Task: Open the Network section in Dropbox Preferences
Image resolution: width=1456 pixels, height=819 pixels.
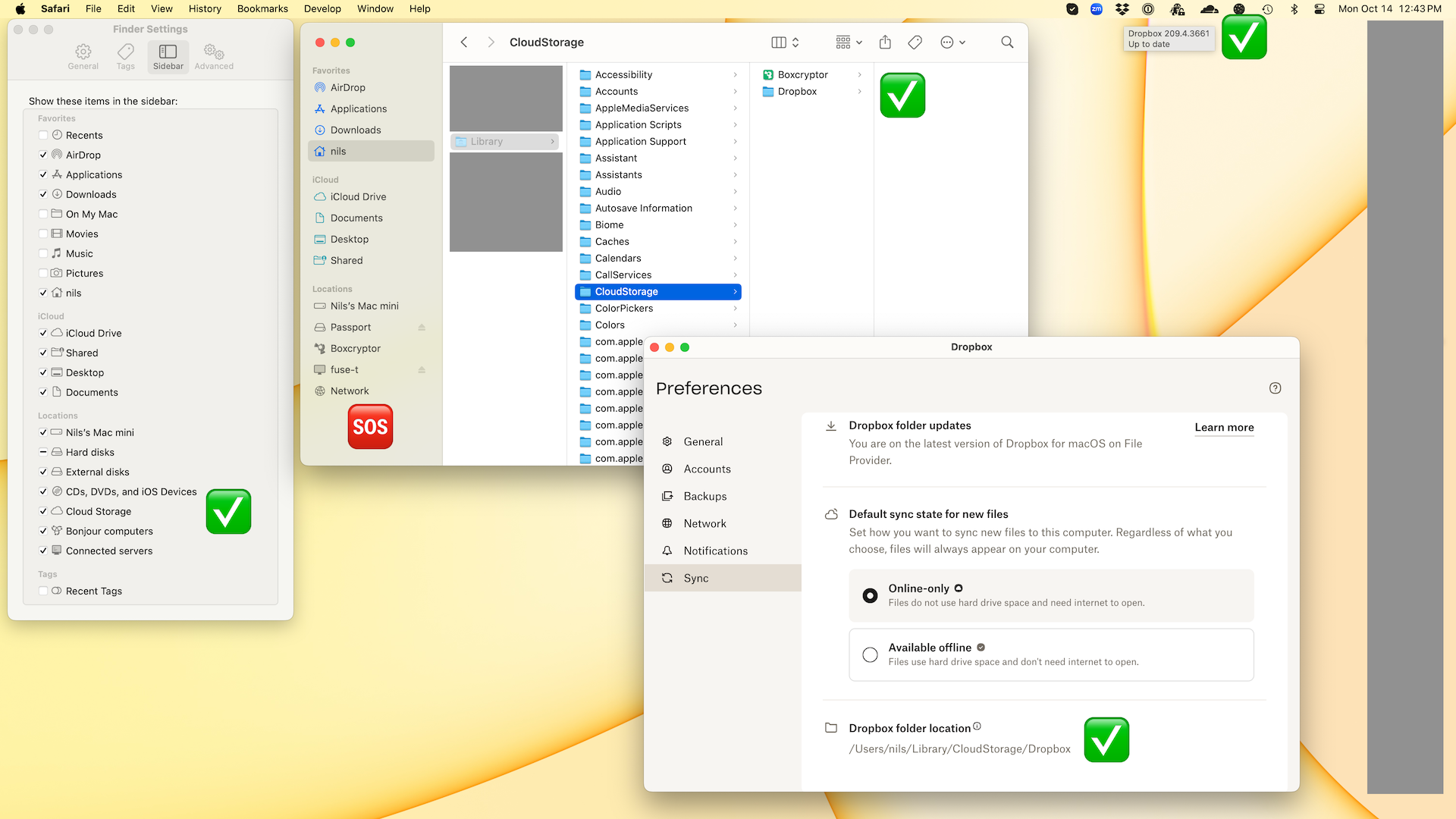Action: [x=705, y=523]
